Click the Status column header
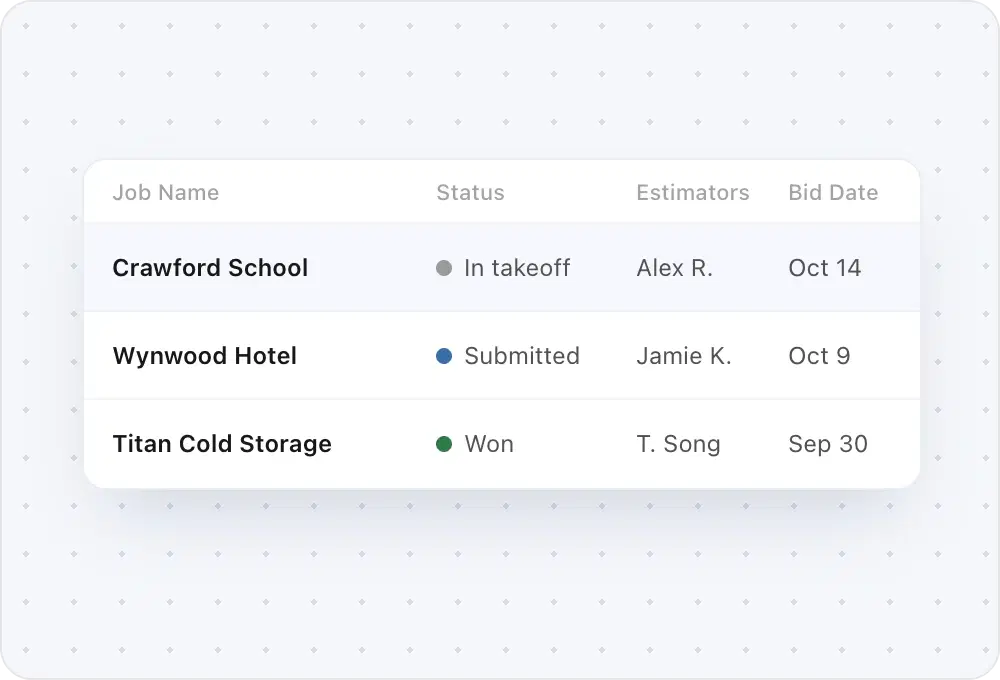This screenshot has height=680, width=1000. coord(470,193)
